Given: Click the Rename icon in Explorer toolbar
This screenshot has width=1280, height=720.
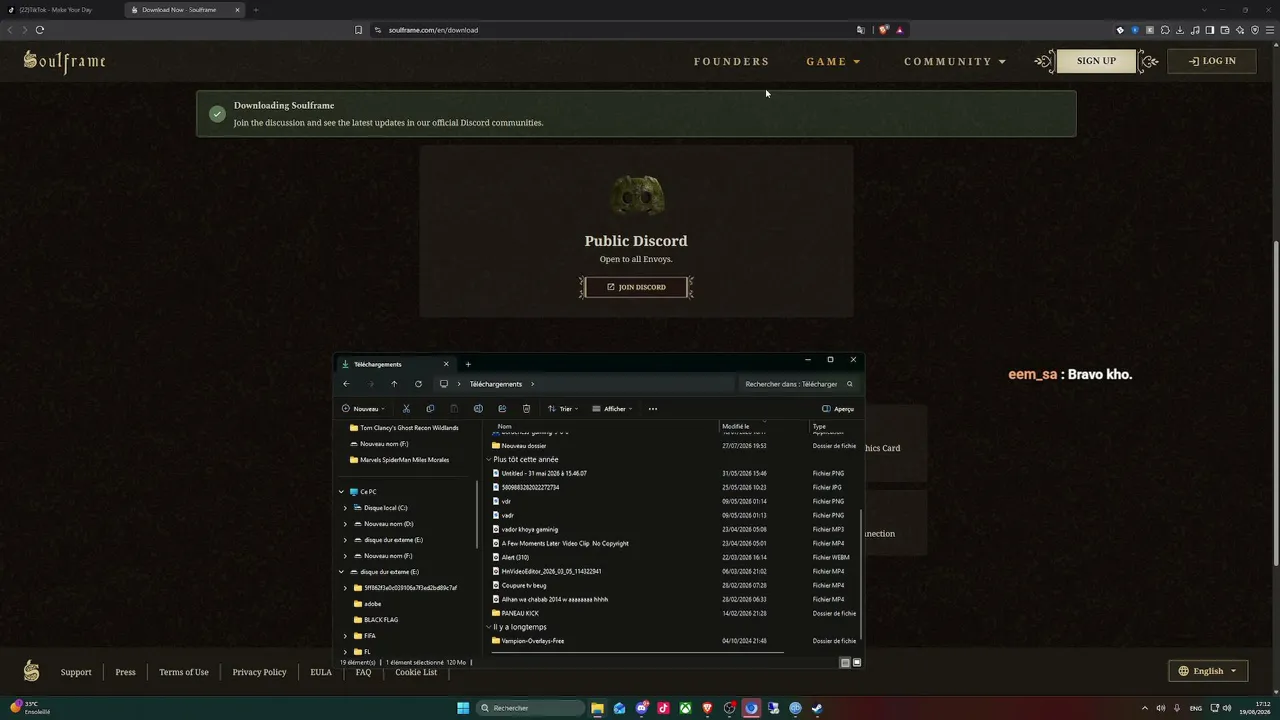Looking at the screenshot, I should click(478, 409).
